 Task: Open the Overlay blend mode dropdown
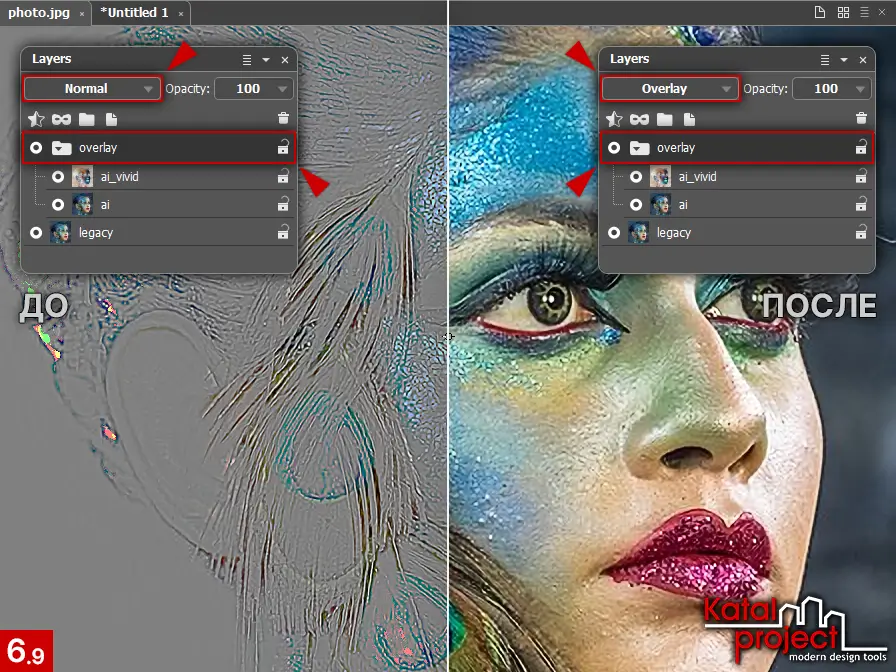click(x=670, y=89)
